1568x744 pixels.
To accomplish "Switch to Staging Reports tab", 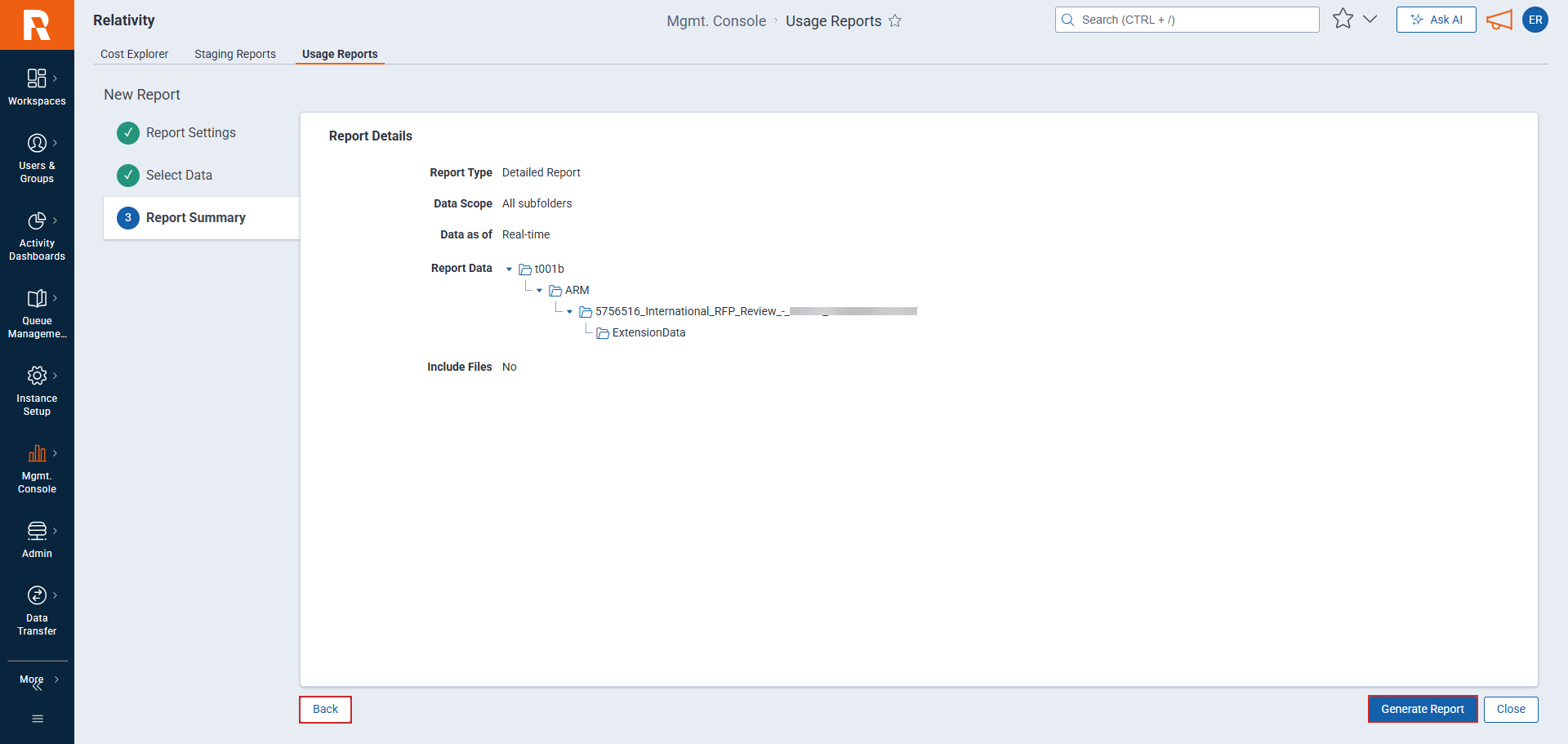I will point(235,54).
